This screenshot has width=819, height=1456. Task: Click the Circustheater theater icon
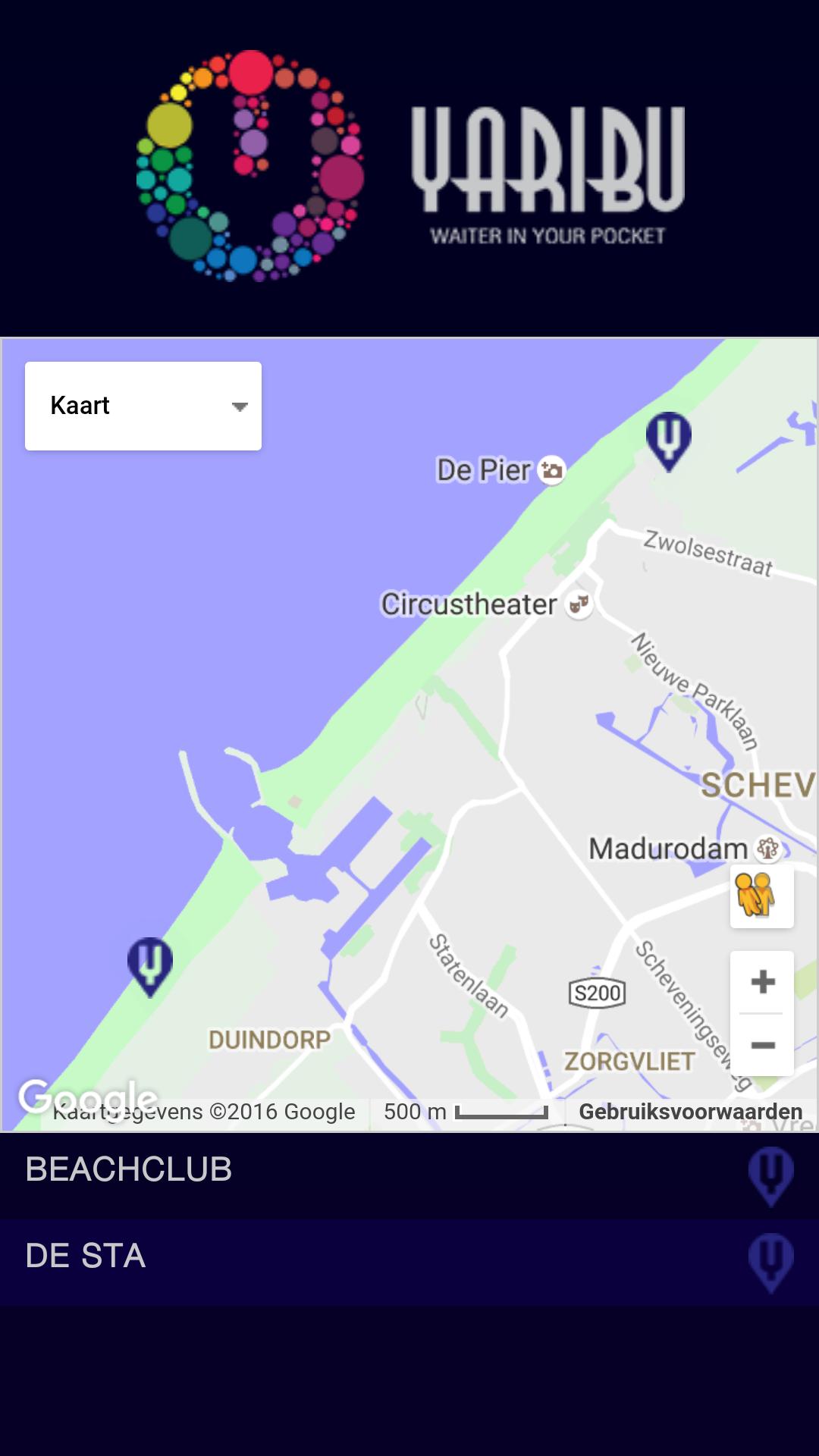[x=579, y=604]
